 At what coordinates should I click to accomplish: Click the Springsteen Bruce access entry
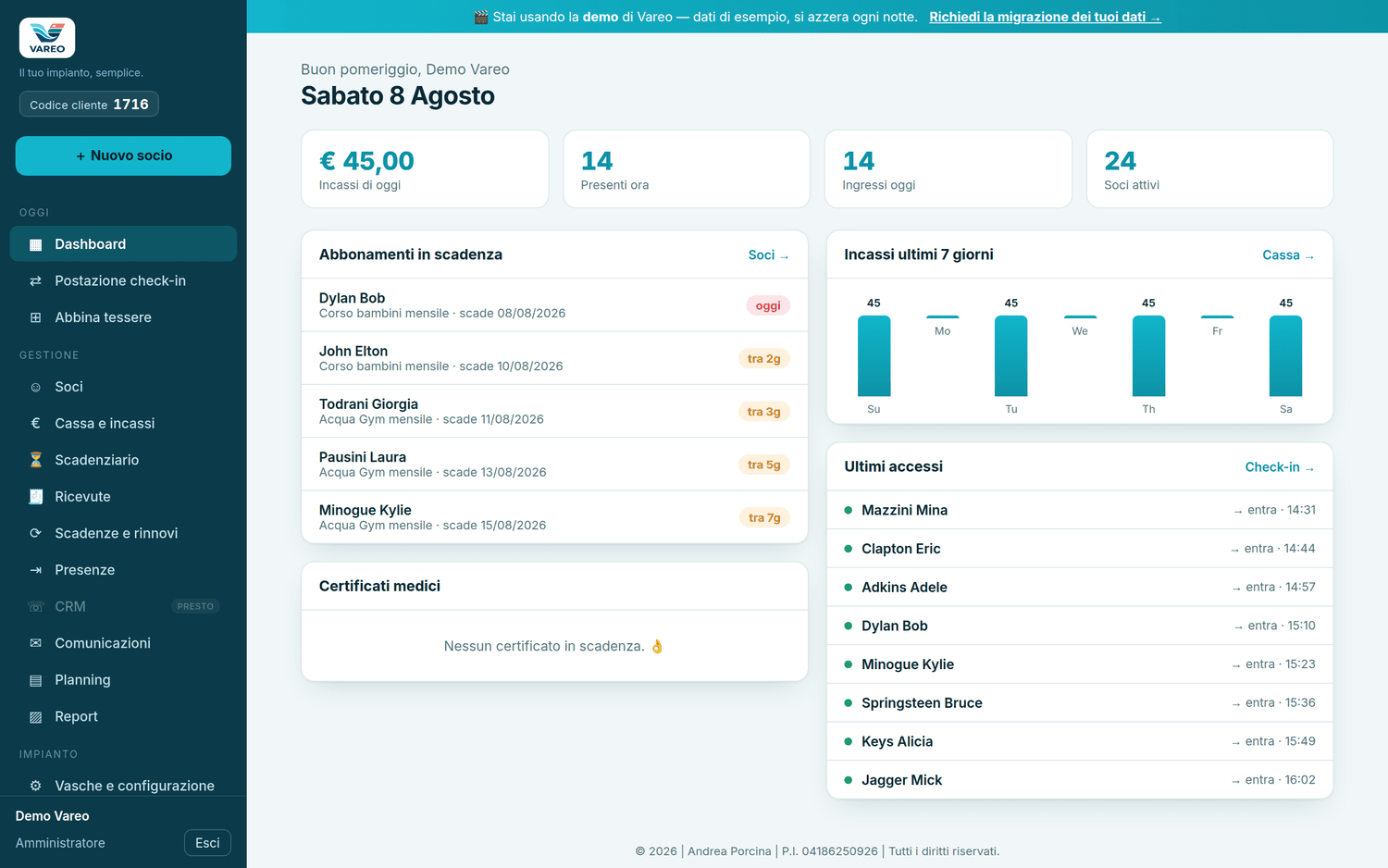point(1080,703)
